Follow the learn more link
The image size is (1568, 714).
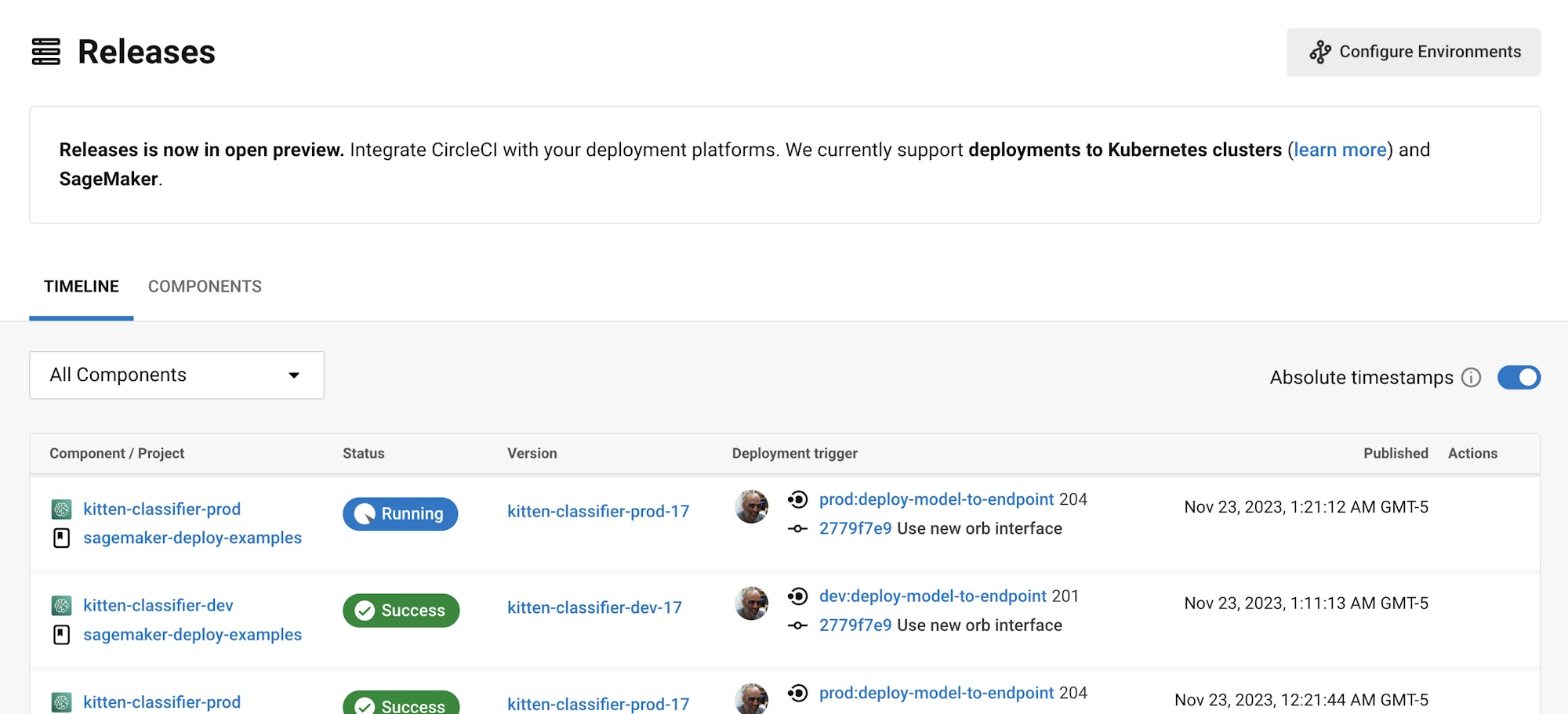1340,150
